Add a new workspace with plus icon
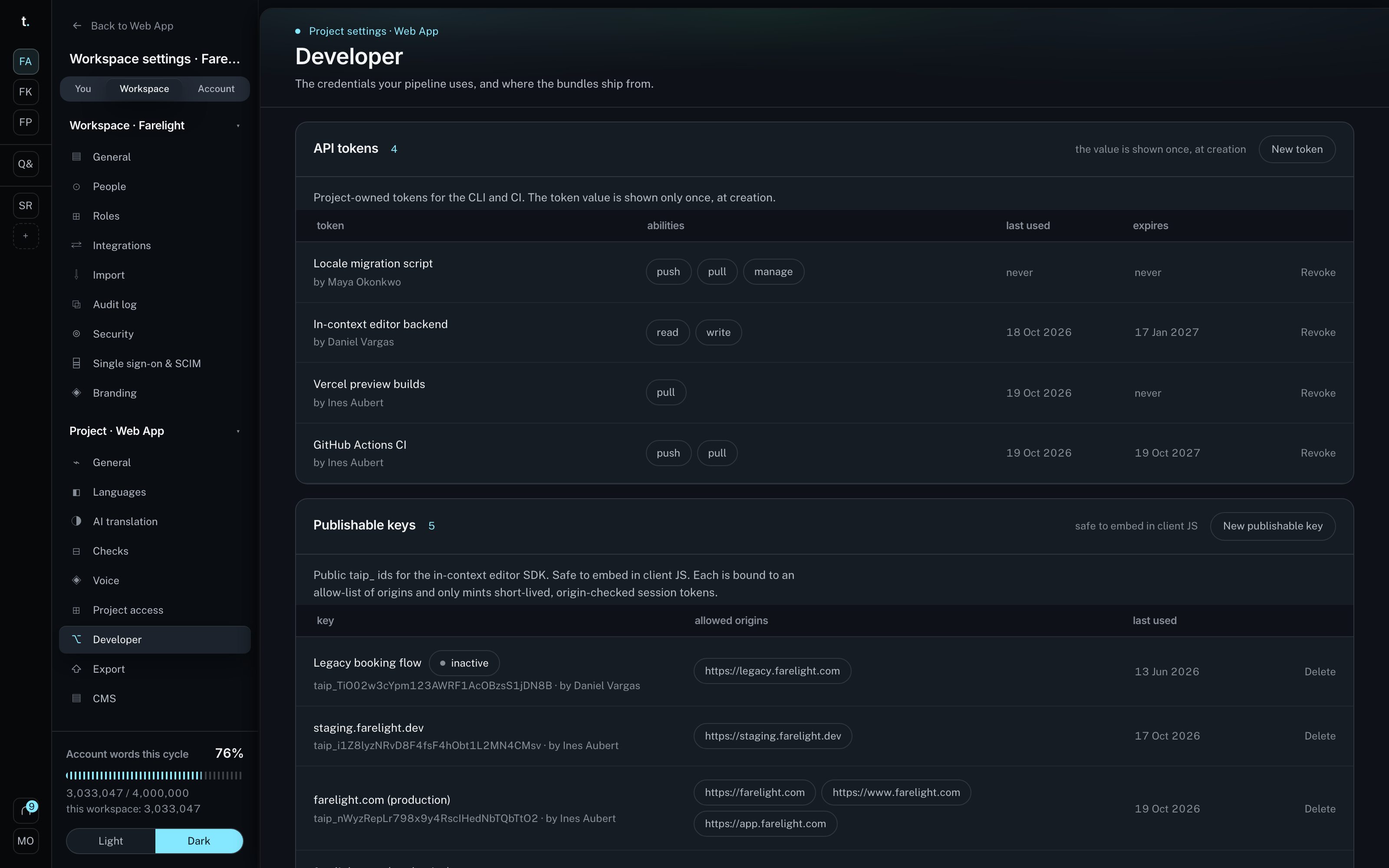This screenshot has height=868, width=1389. [26, 236]
